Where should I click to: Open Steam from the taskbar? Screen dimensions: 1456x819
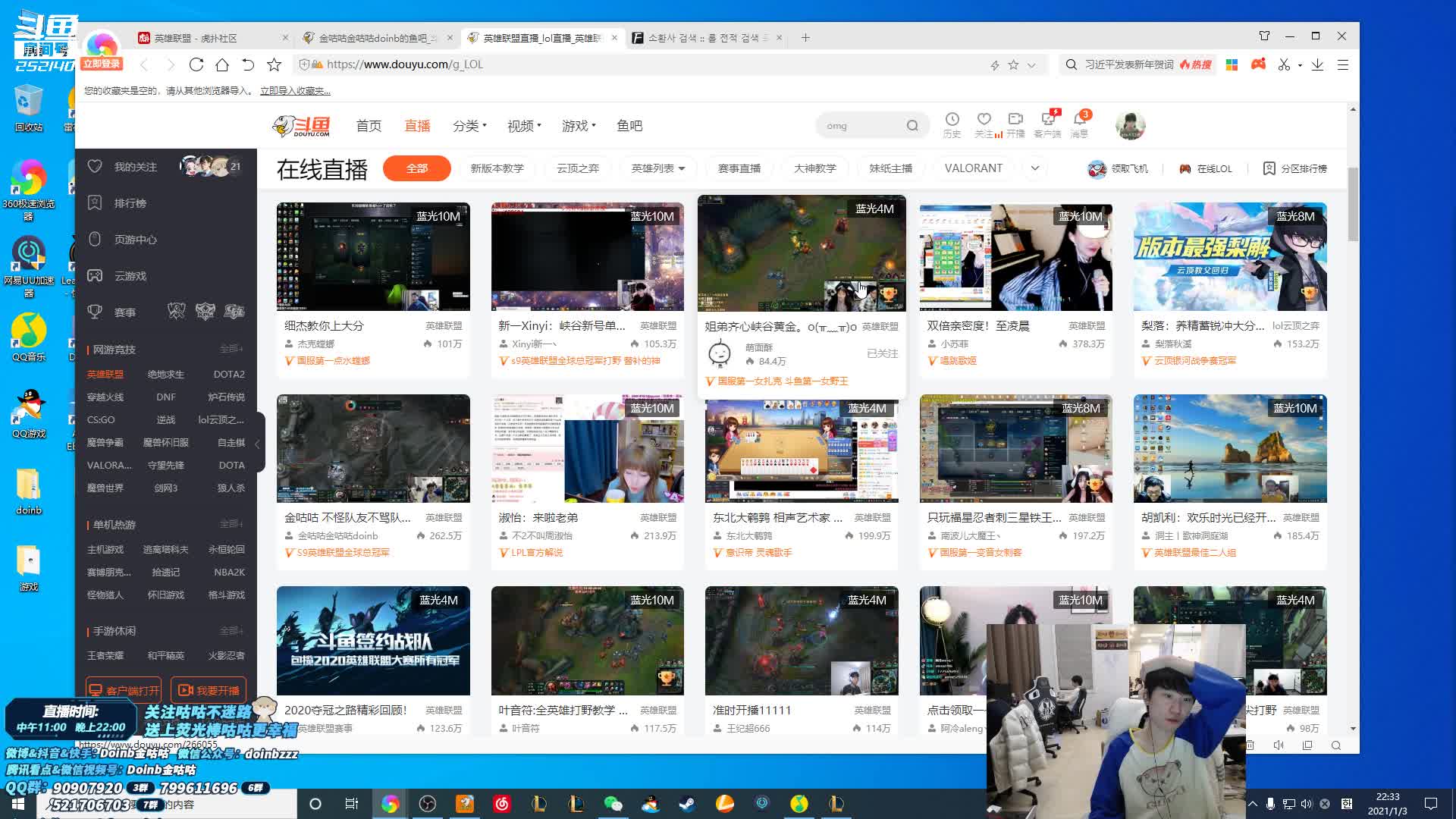[687, 804]
